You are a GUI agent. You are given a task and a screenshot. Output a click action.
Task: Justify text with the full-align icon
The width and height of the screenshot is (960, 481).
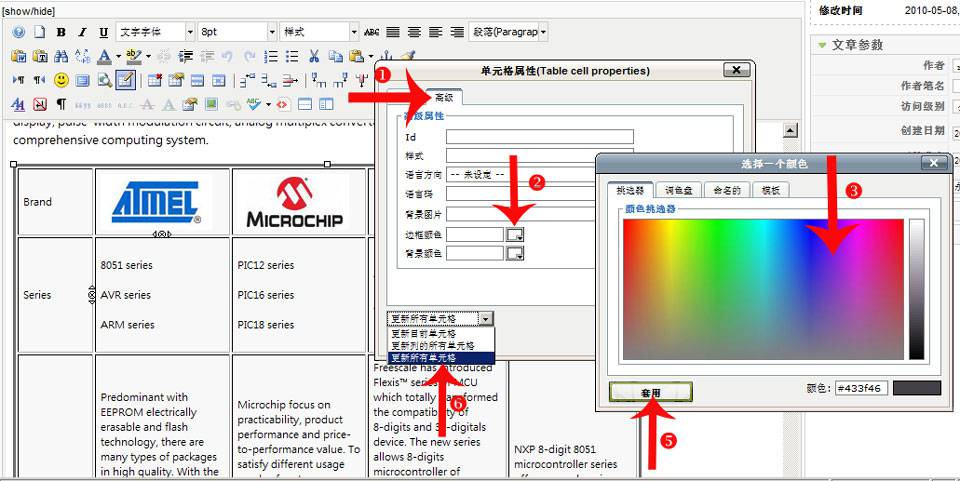point(393,32)
